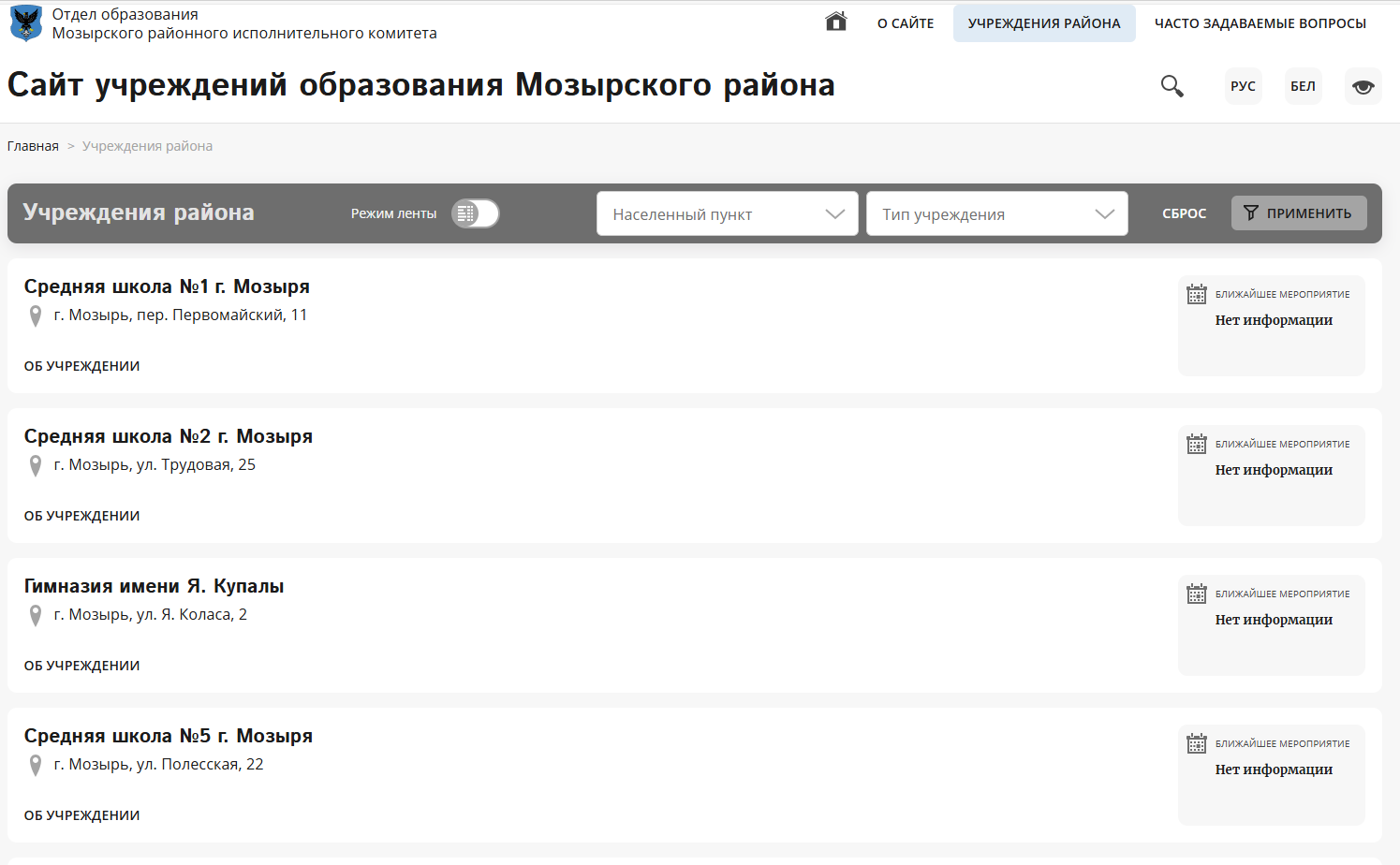Open the Средняя школа №2 г. Мозыря title

point(169,436)
